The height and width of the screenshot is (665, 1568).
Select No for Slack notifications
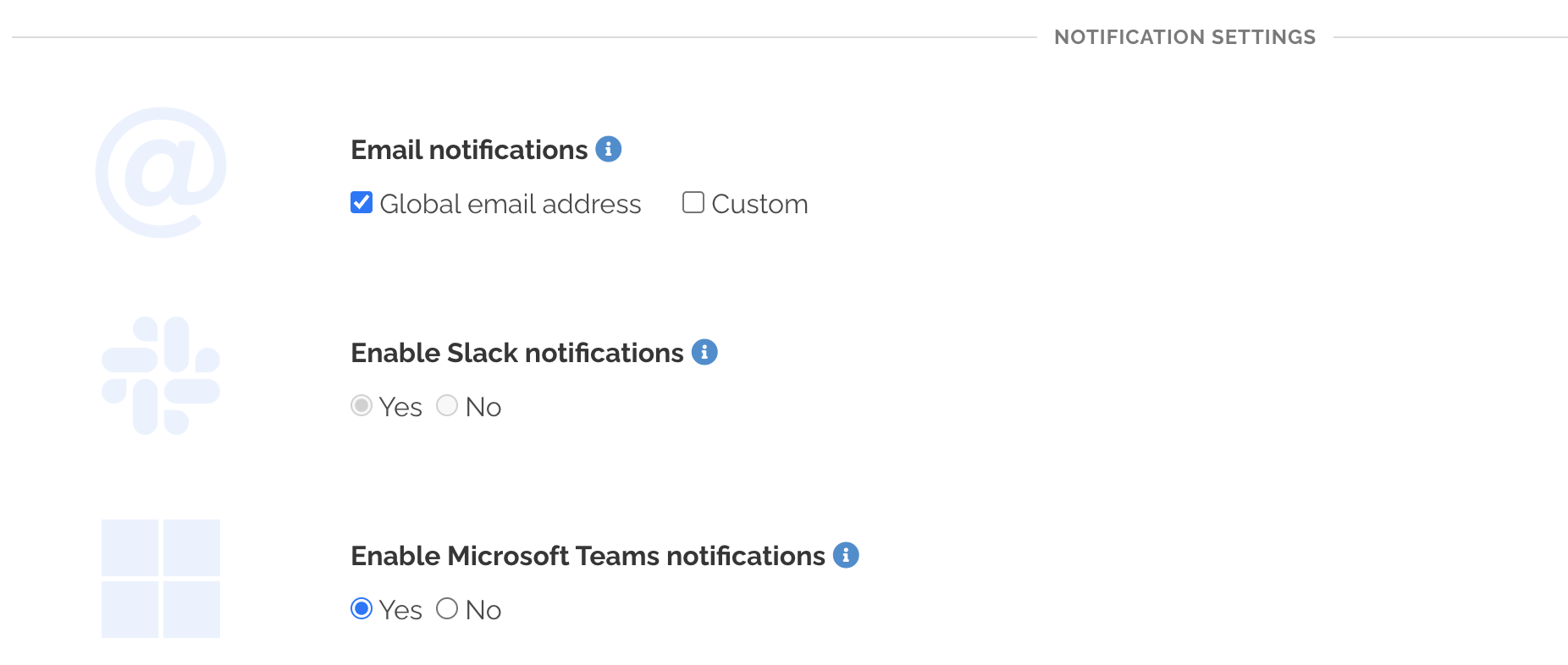tap(447, 405)
